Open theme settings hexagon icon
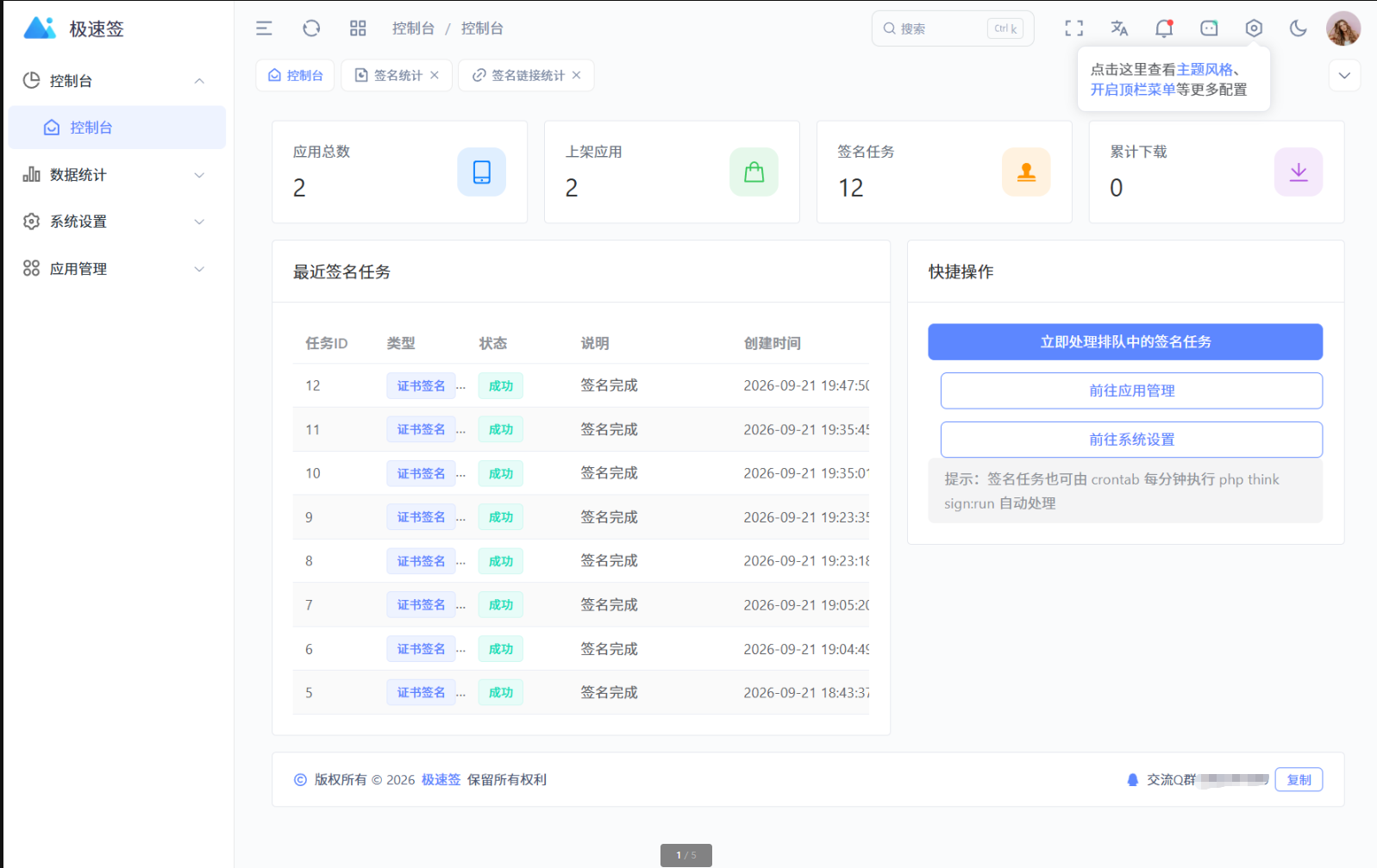Viewport: 1377px width, 868px height. [1254, 28]
